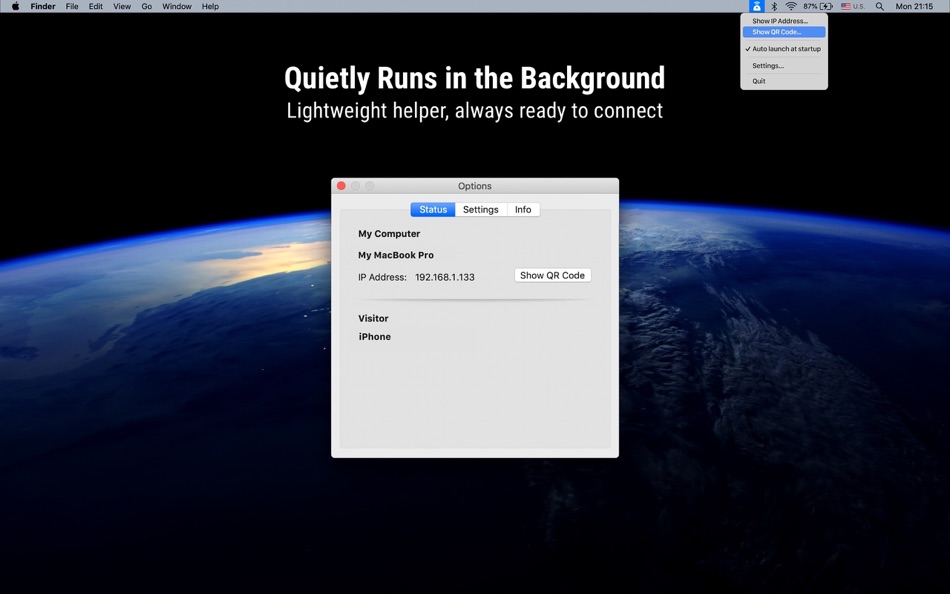The width and height of the screenshot is (950, 594).
Task: Open the View menu
Action: 122,6
